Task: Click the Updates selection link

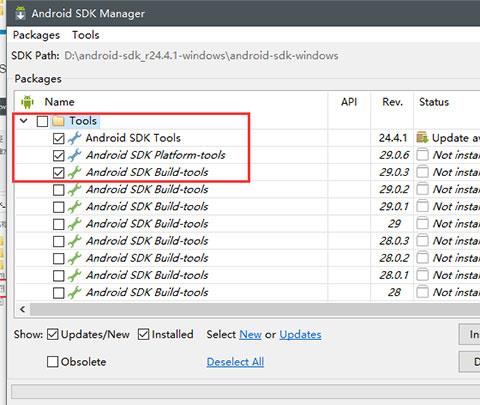Action: tap(300, 334)
